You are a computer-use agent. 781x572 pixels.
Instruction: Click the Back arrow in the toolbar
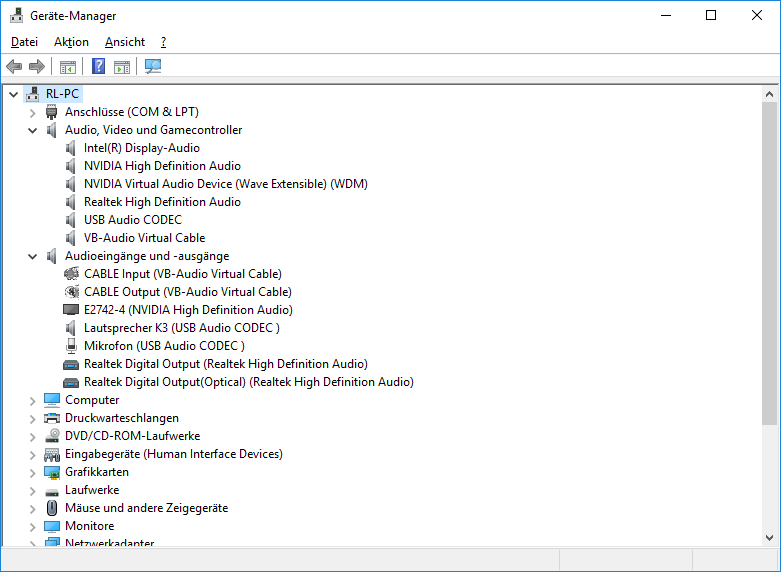(14, 67)
